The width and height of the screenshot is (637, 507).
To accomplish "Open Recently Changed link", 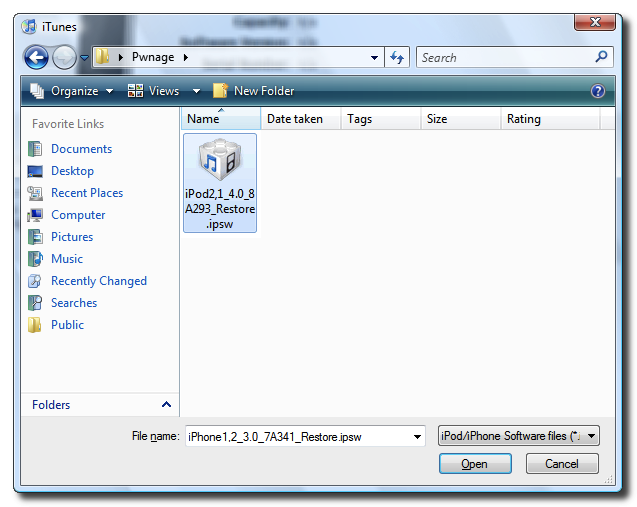I will (x=99, y=281).
